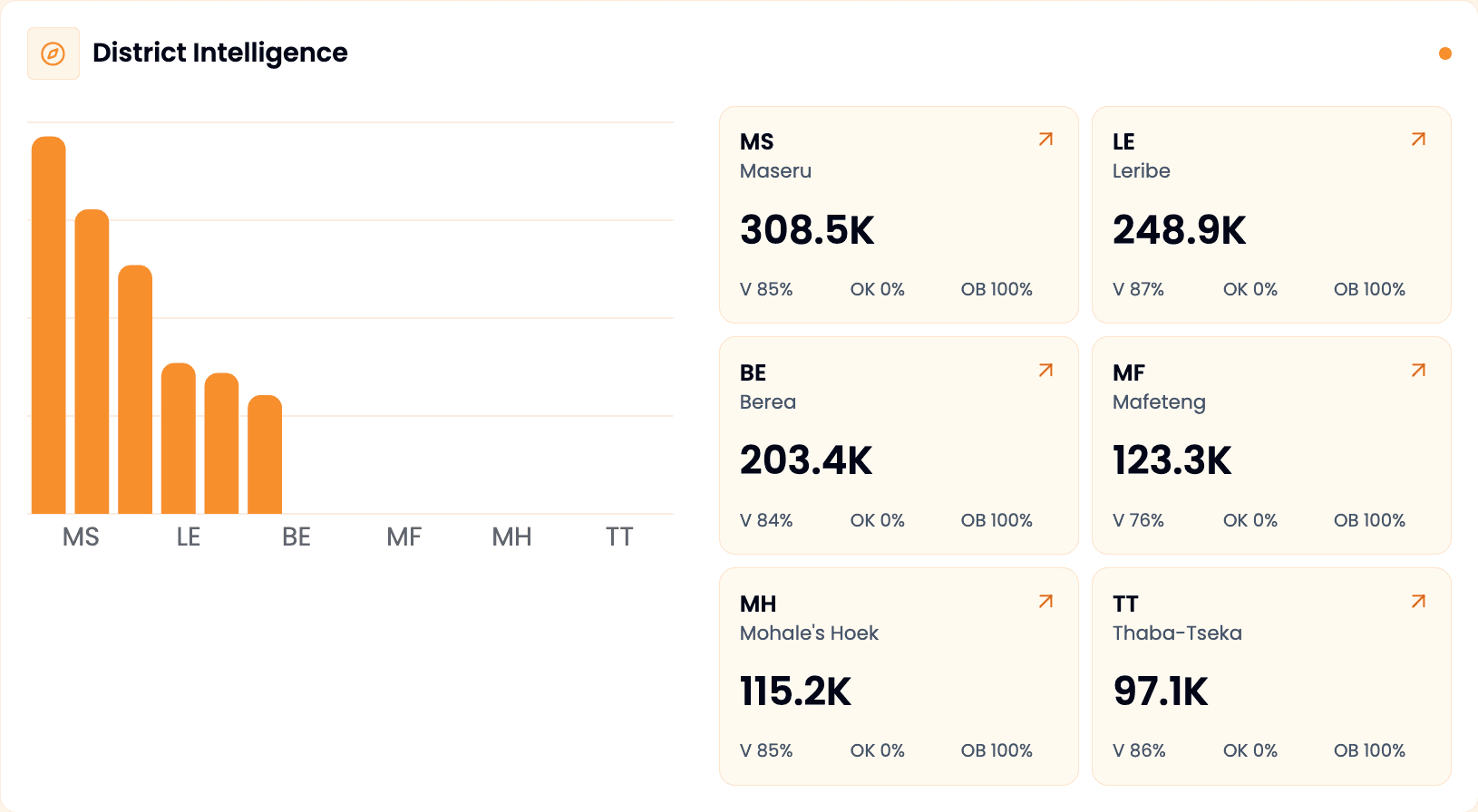Open Leribe card arrow icon
Image resolution: width=1478 pixels, height=812 pixels.
point(1418,140)
